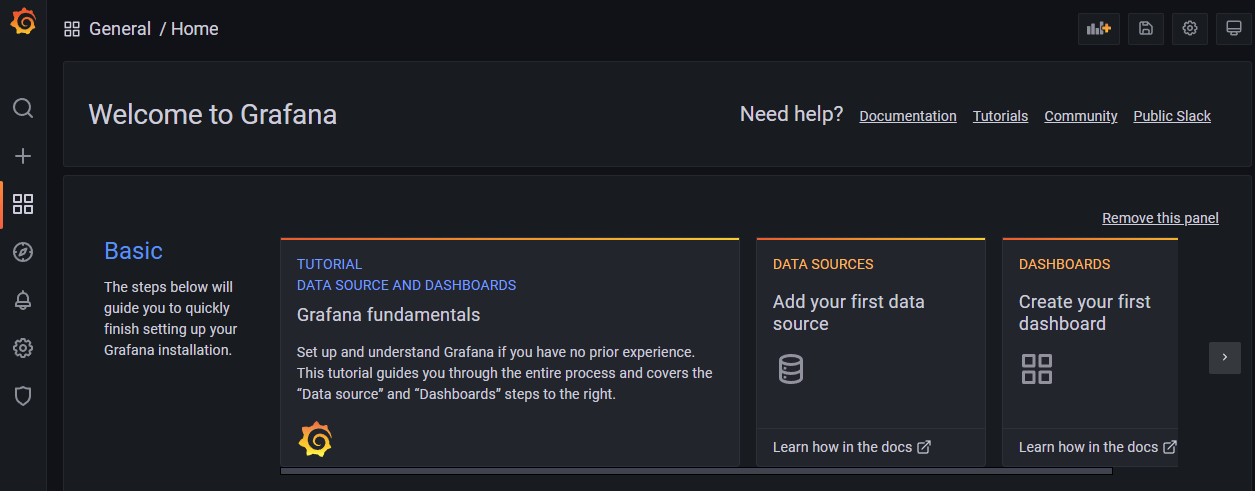The width and height of the screenshot is (1255, 491).
Task: Save the dashboard with disk icon
Action: pyautogui.click(x=1146, y=29)
